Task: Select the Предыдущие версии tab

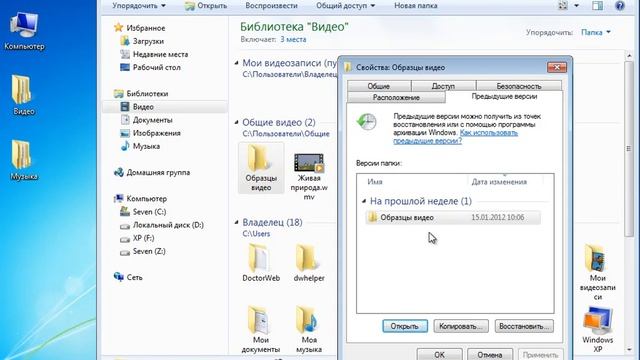Action: (x=504, y=97)
